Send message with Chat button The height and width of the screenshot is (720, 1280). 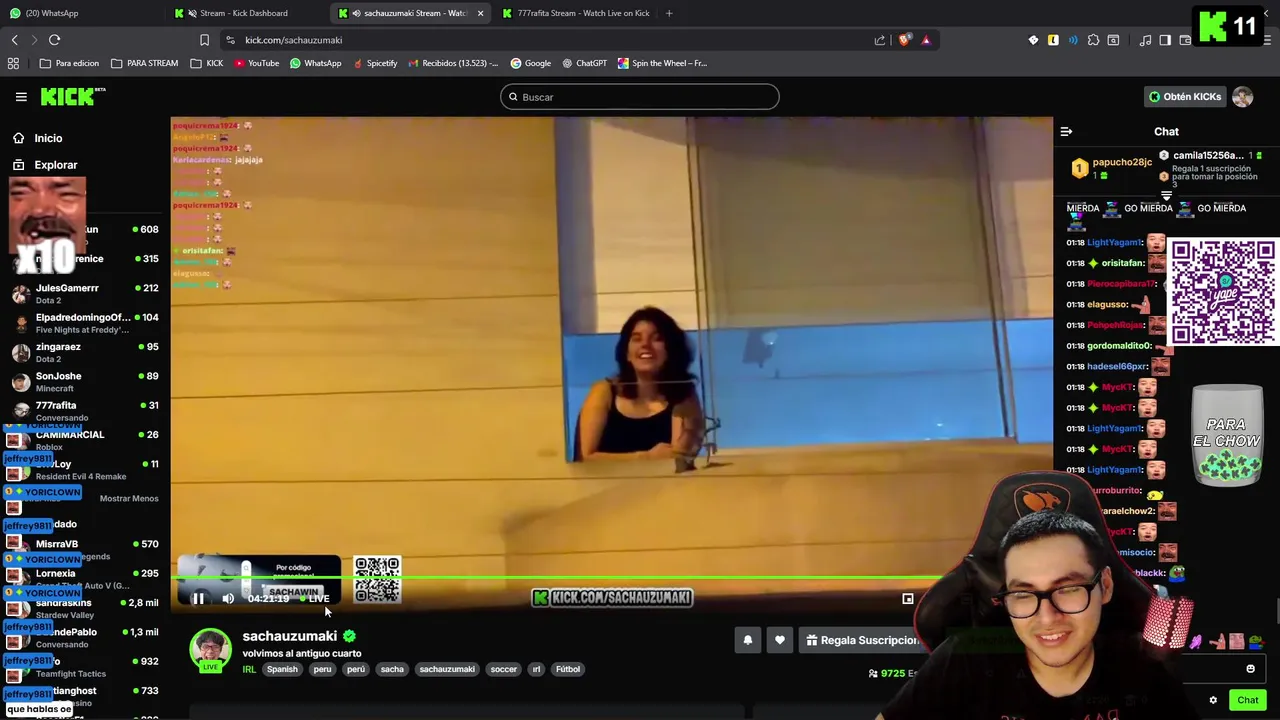pos(1247,700)
